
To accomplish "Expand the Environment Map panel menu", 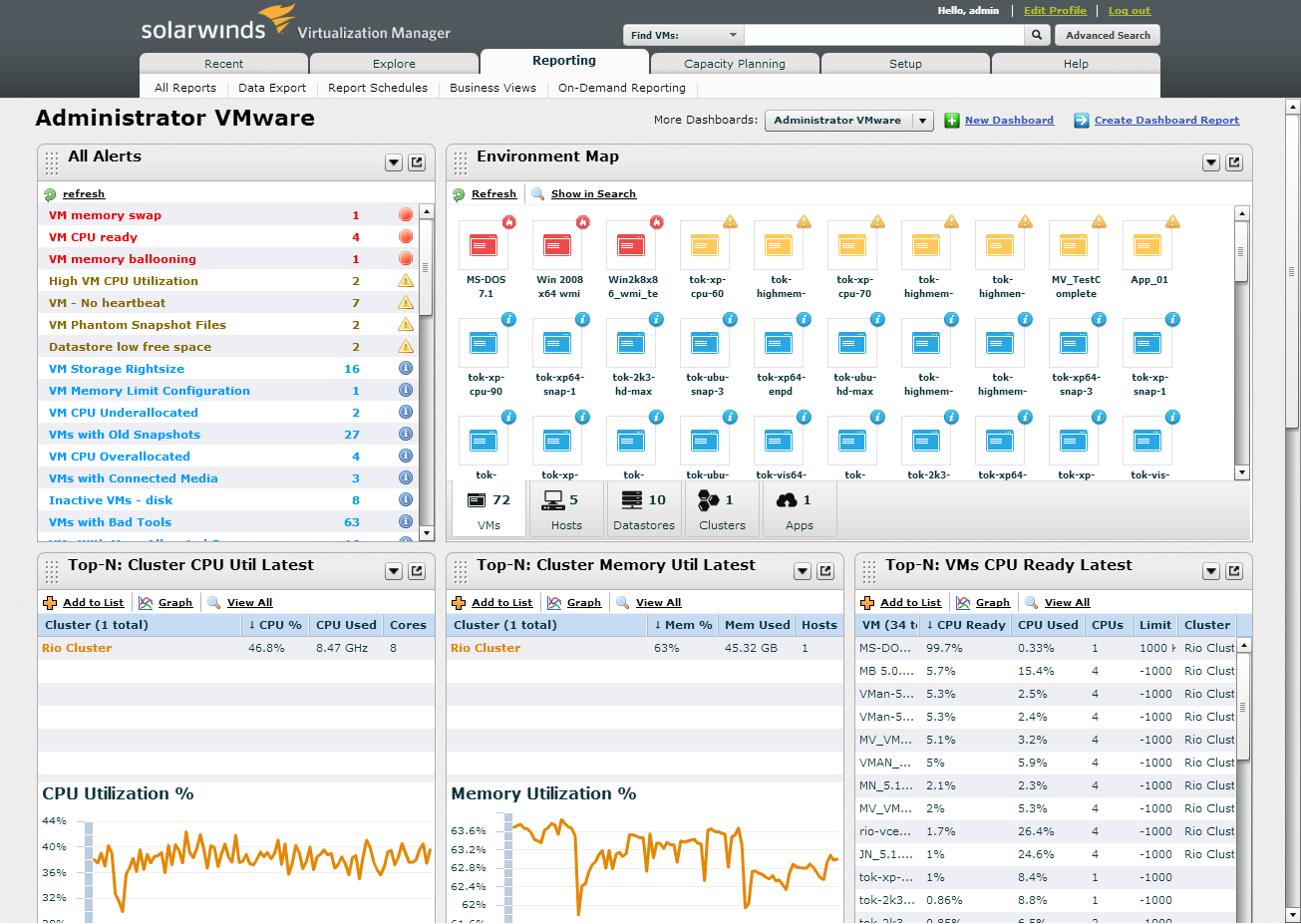I will point(1211,162).
